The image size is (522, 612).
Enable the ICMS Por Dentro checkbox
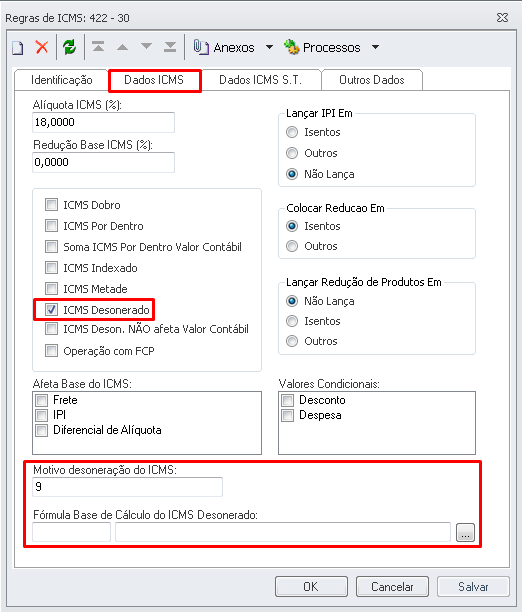coord(51,226)
